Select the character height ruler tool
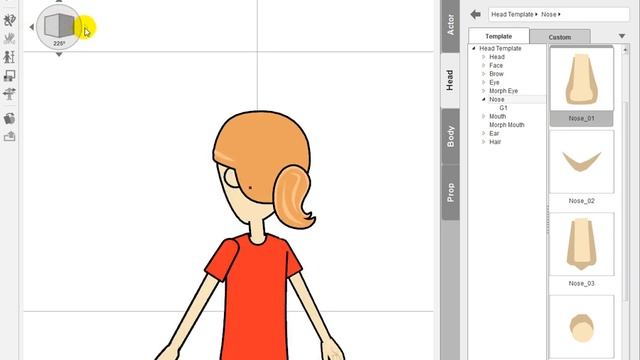Image resolution: width=640 pixels, height=360 pixels. (9, 57)
